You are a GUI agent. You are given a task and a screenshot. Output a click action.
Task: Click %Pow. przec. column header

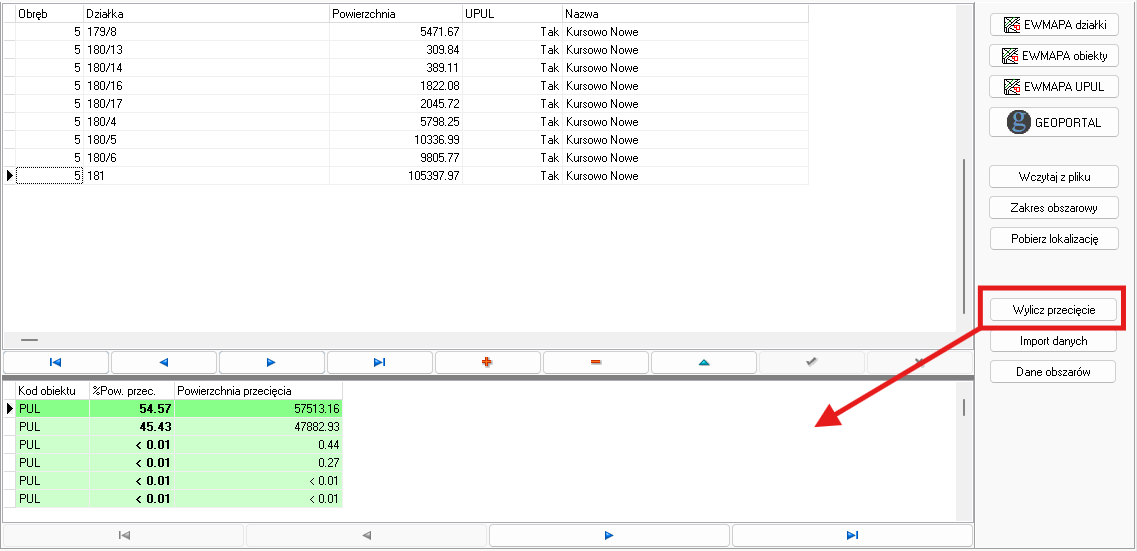(x=132, y=391)
